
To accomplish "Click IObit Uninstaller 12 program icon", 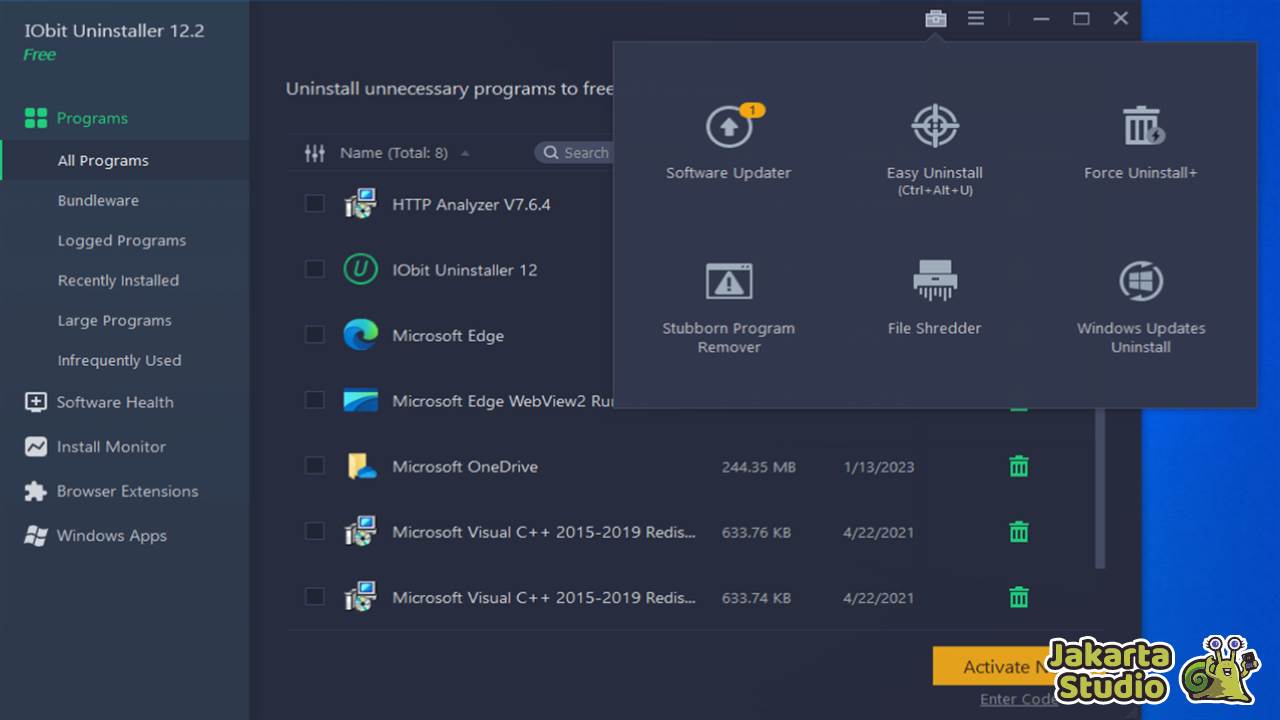I will [x=360, y=270].
